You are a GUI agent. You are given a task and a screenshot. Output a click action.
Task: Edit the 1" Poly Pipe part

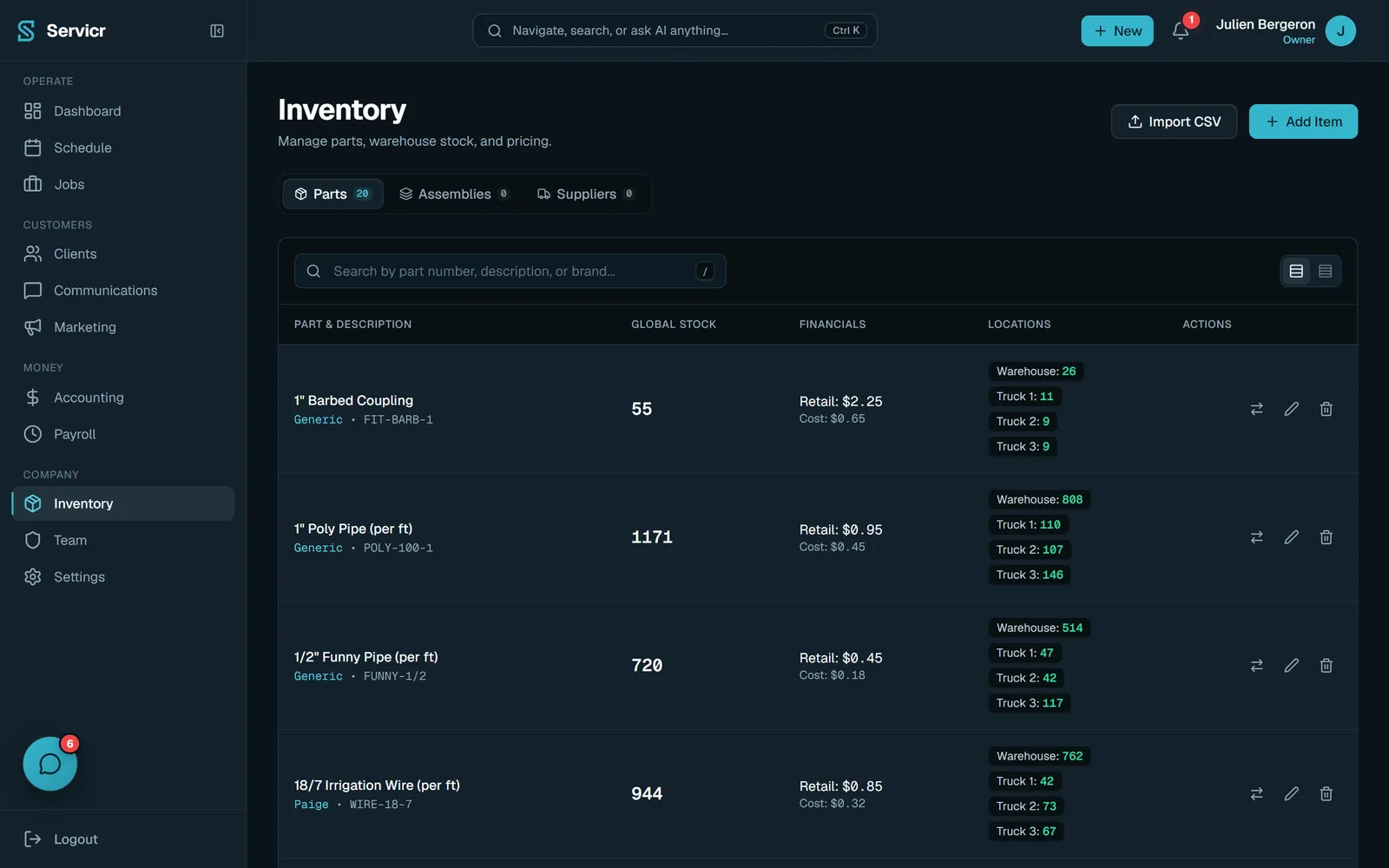point(1291,537)
